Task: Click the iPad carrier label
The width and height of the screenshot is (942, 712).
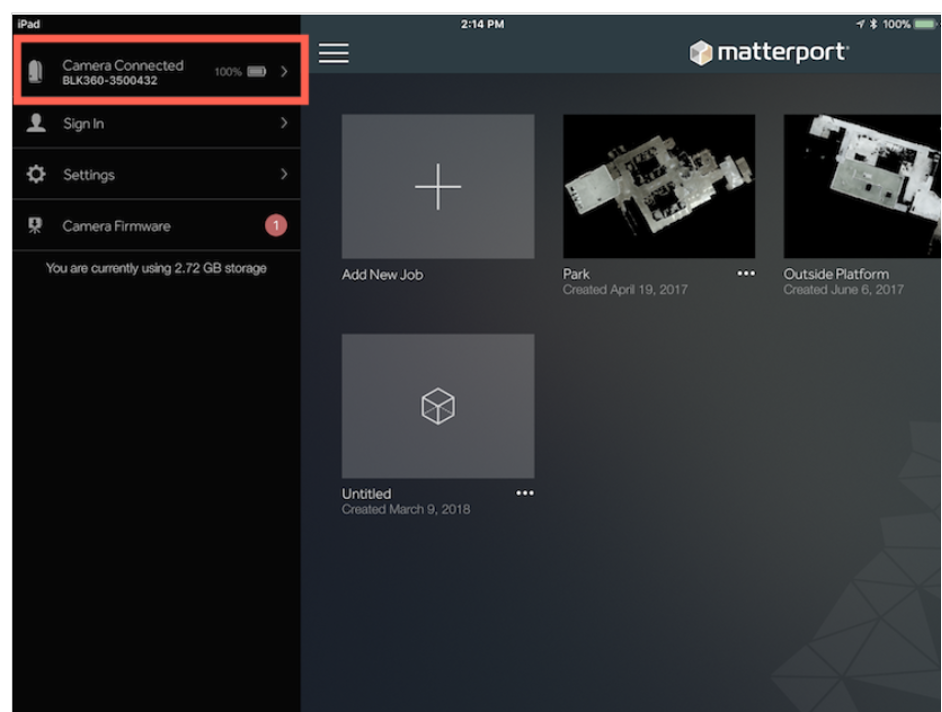Action: (x=28, y=24)
